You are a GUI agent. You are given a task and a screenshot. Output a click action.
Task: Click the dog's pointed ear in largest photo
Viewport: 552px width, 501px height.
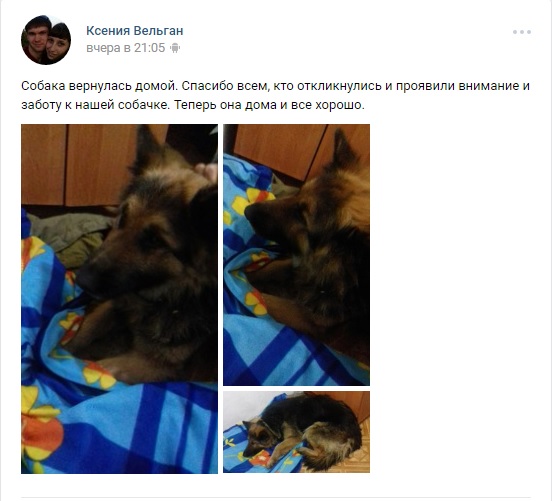click(x=146, y=149)
